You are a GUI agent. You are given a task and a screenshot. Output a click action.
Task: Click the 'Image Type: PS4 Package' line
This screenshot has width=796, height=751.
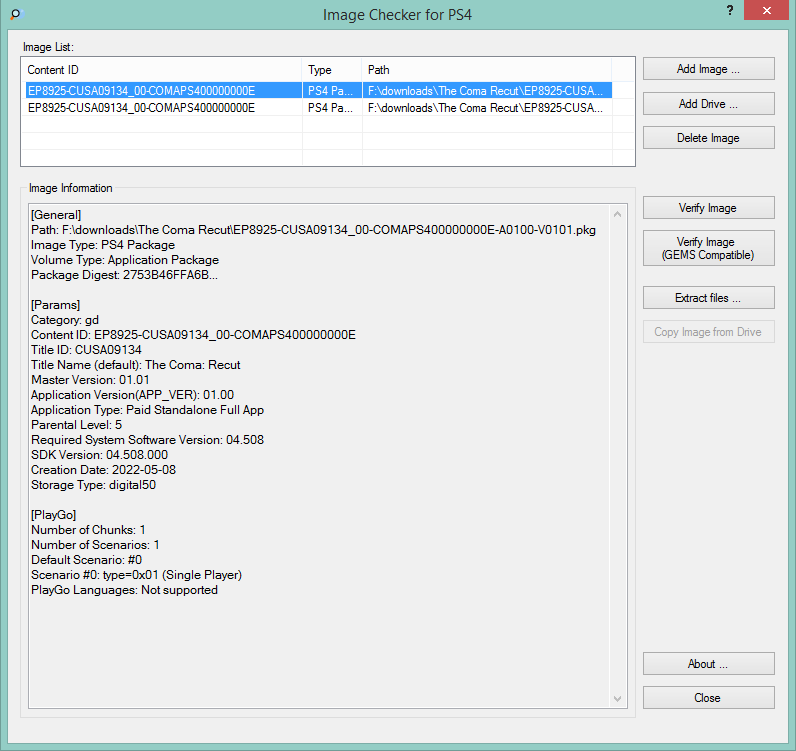coord(103,245)
